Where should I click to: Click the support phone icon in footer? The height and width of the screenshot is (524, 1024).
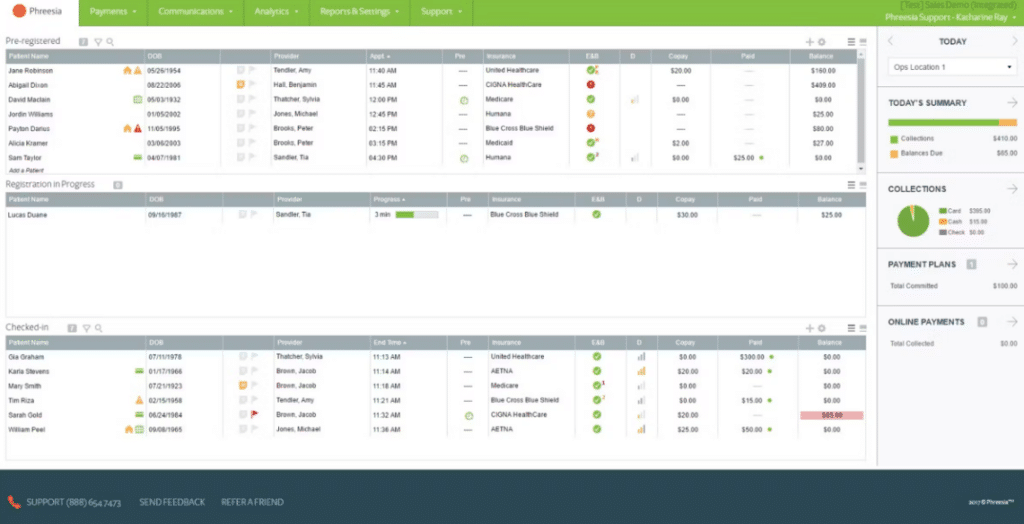pos(14,502)
